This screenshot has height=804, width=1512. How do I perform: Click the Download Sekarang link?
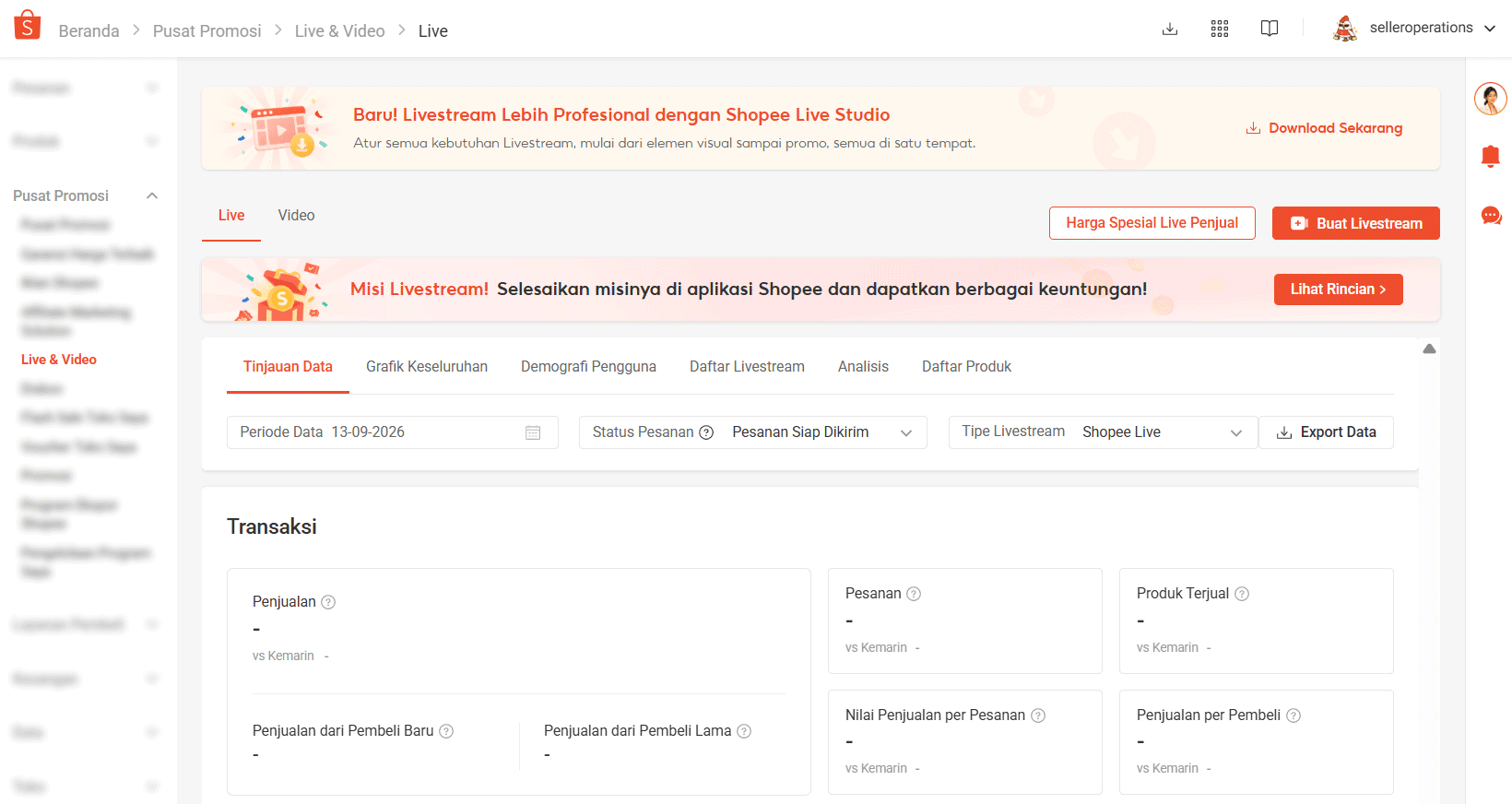click(1325, 128)
